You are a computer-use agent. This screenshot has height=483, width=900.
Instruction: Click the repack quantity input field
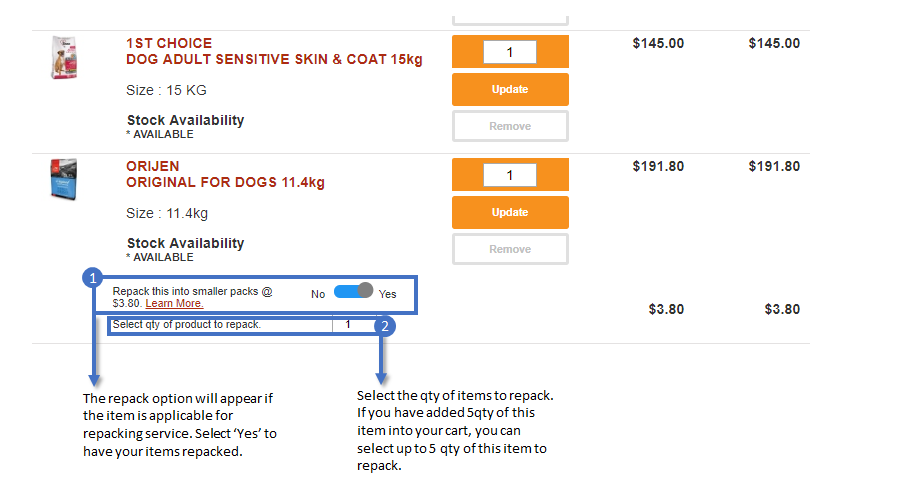354,325
